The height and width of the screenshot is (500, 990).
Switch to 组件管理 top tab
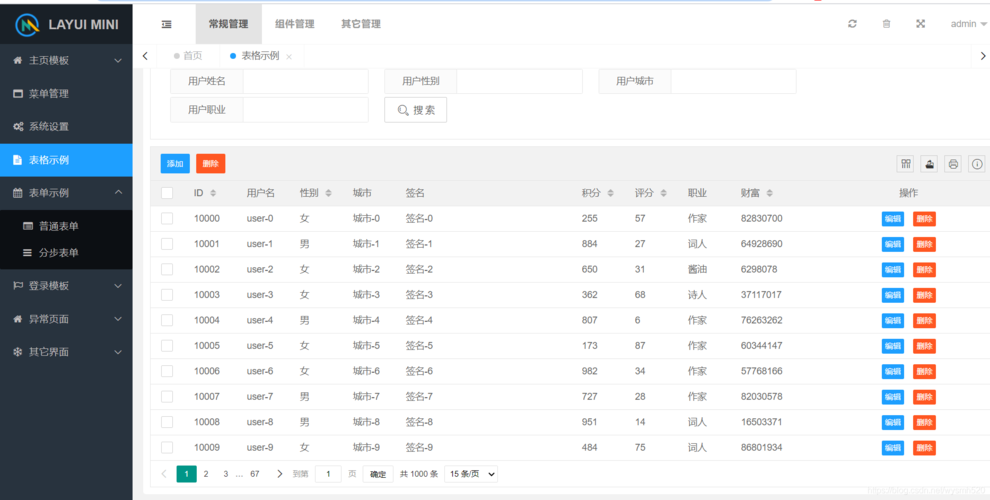295,24
